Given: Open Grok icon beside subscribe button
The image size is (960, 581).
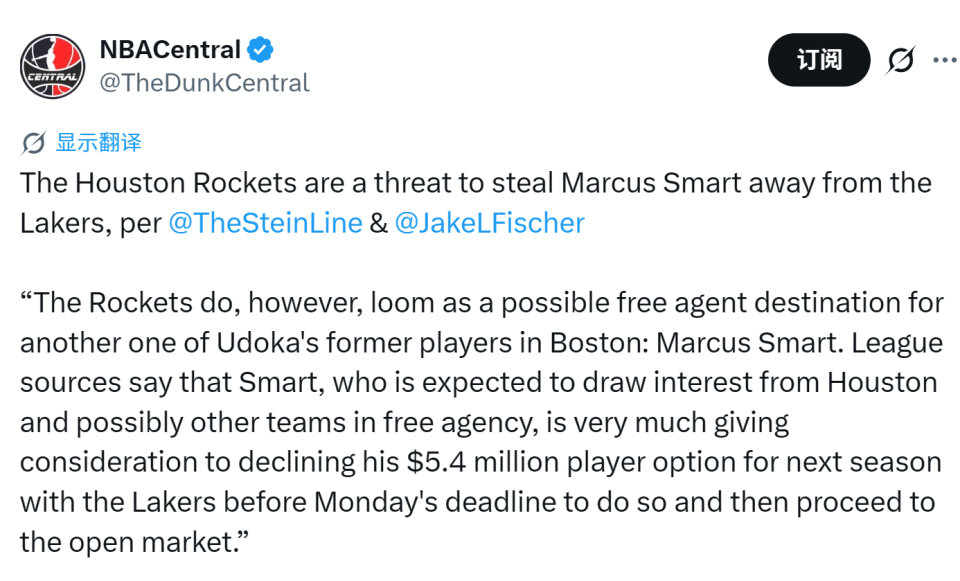Looking at the screenshot, I should point(901,60).
